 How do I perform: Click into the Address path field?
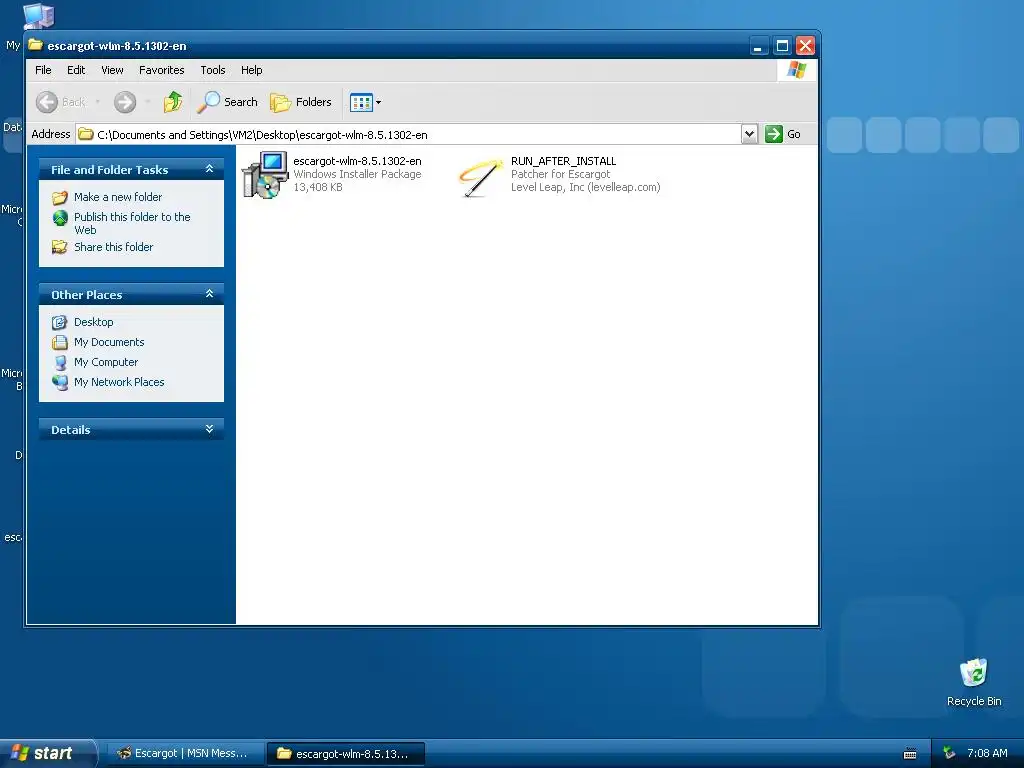click(x=409, y=135)
